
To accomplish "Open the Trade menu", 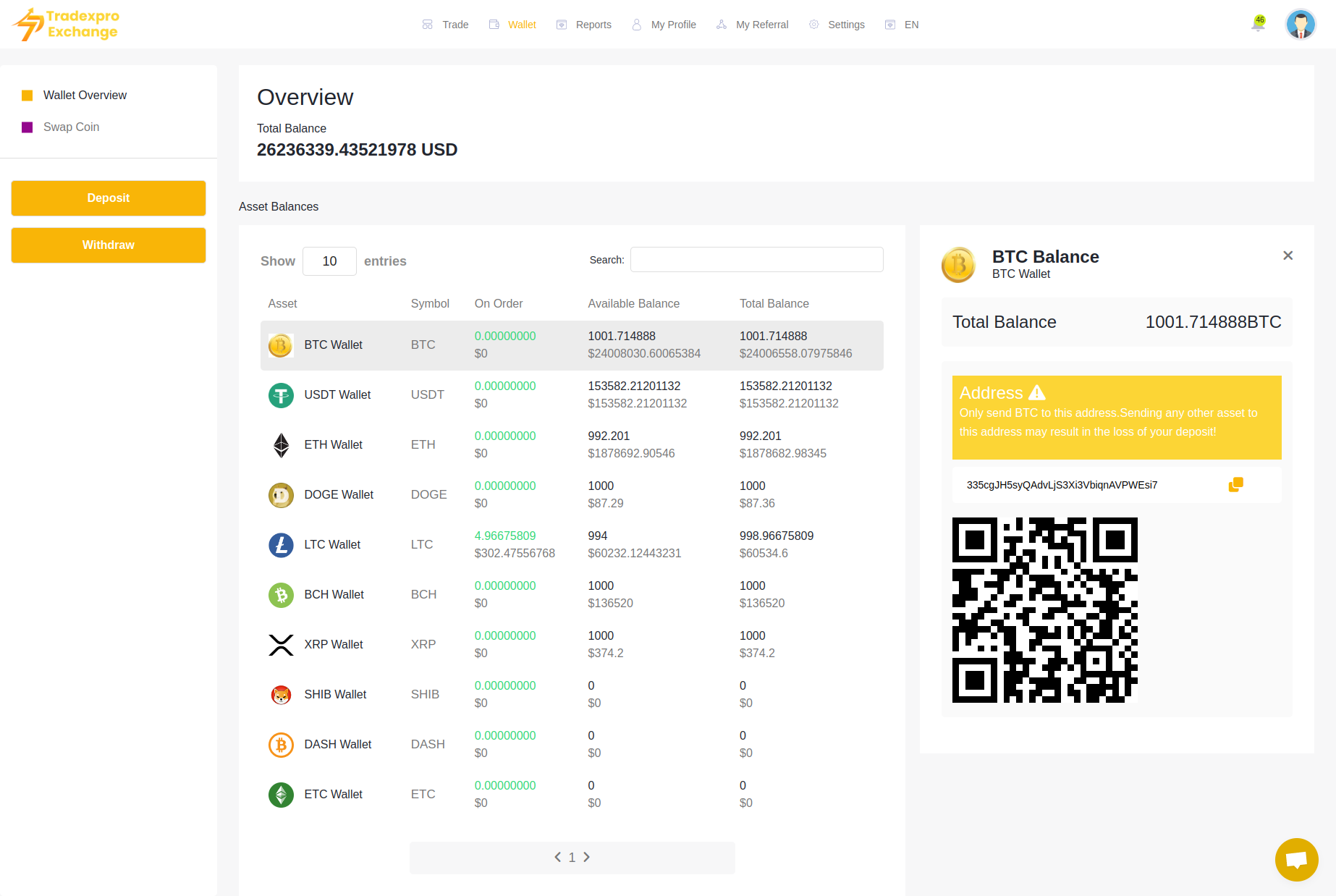I will pyautogui.click(x=446, y=25).
